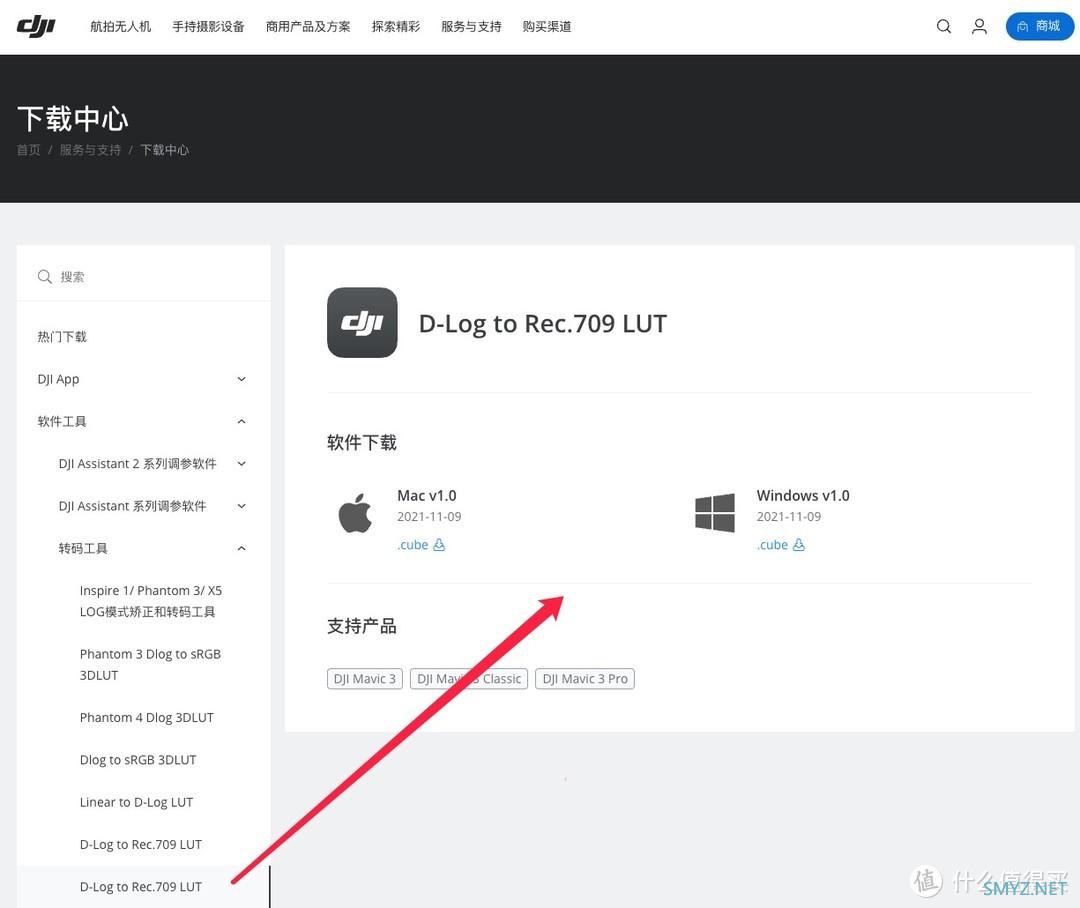Click the DJI Mavic 3 product tag
The height and width of the screenshot is (908, 1080).
click(365, 679)
